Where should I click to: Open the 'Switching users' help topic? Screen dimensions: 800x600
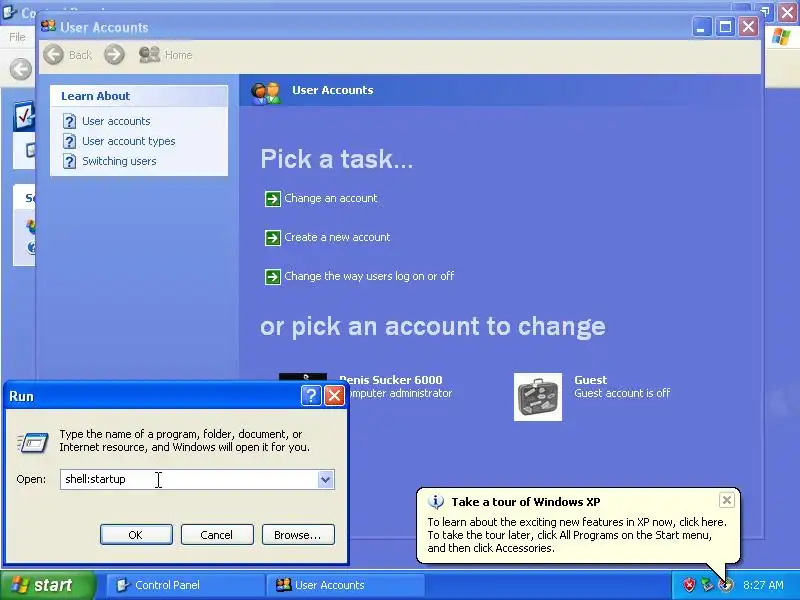click(x=119, y=161)
